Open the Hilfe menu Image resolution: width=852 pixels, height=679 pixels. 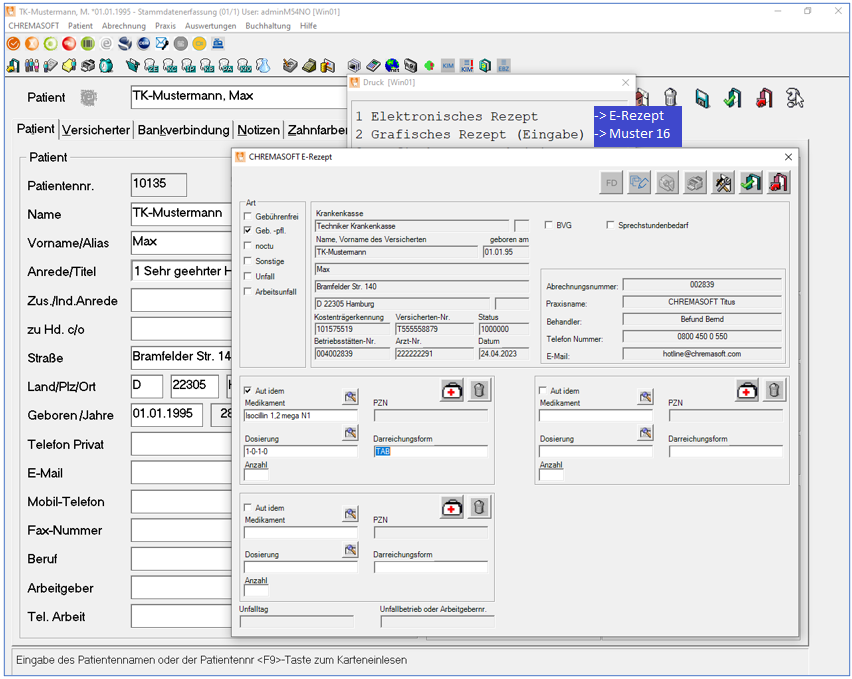pos(308,26)
